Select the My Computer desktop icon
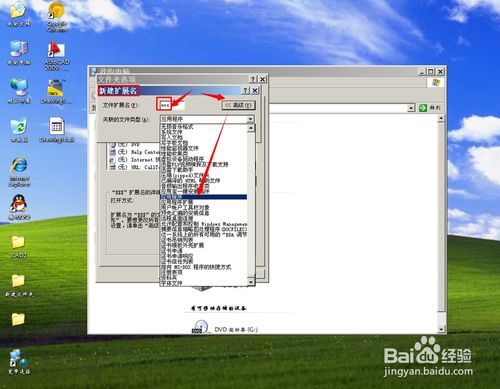This screenshot has width=500, height=389. coord(19,53)
